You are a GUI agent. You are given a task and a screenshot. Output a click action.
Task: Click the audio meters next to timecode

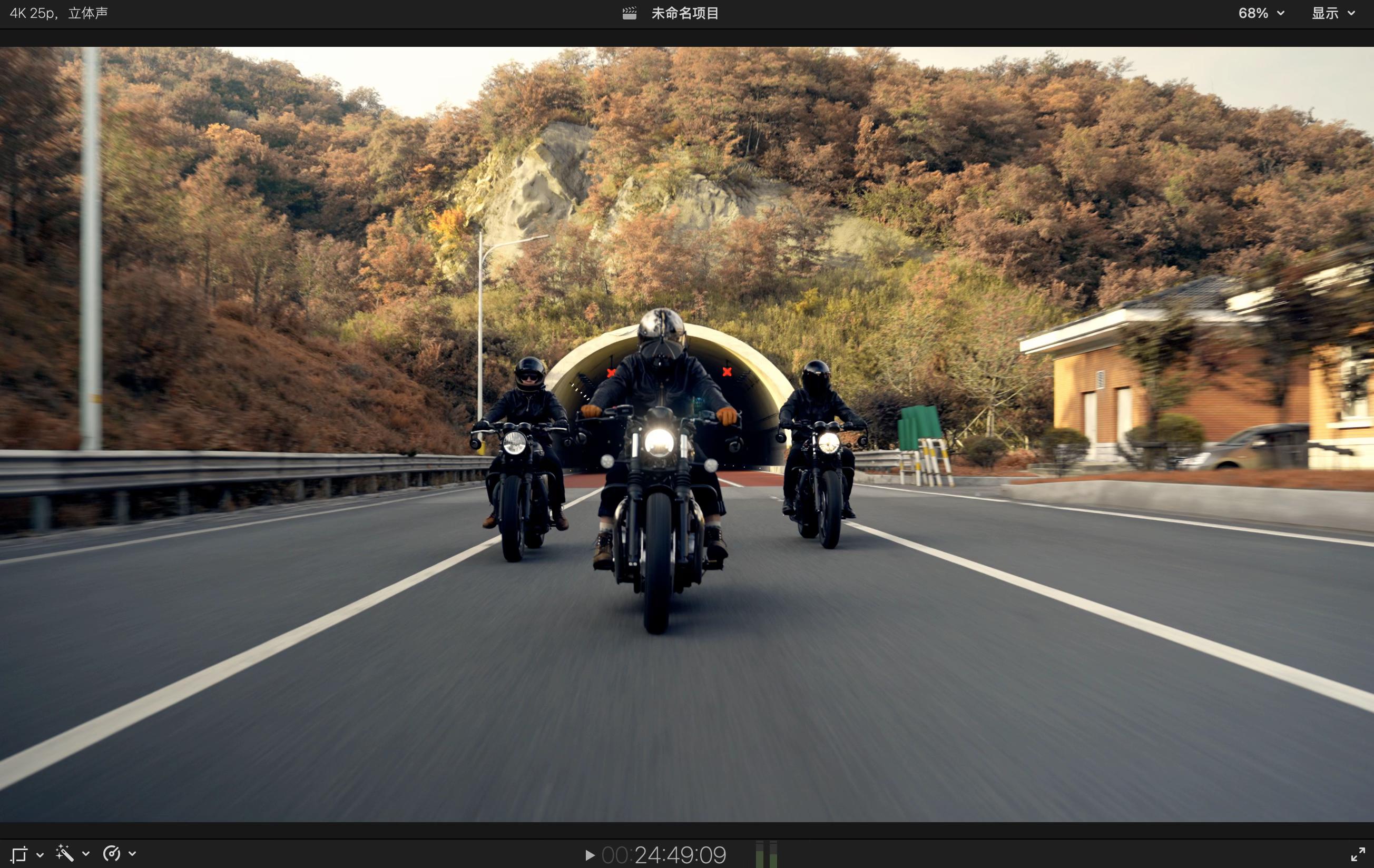[x=765, y=855]
